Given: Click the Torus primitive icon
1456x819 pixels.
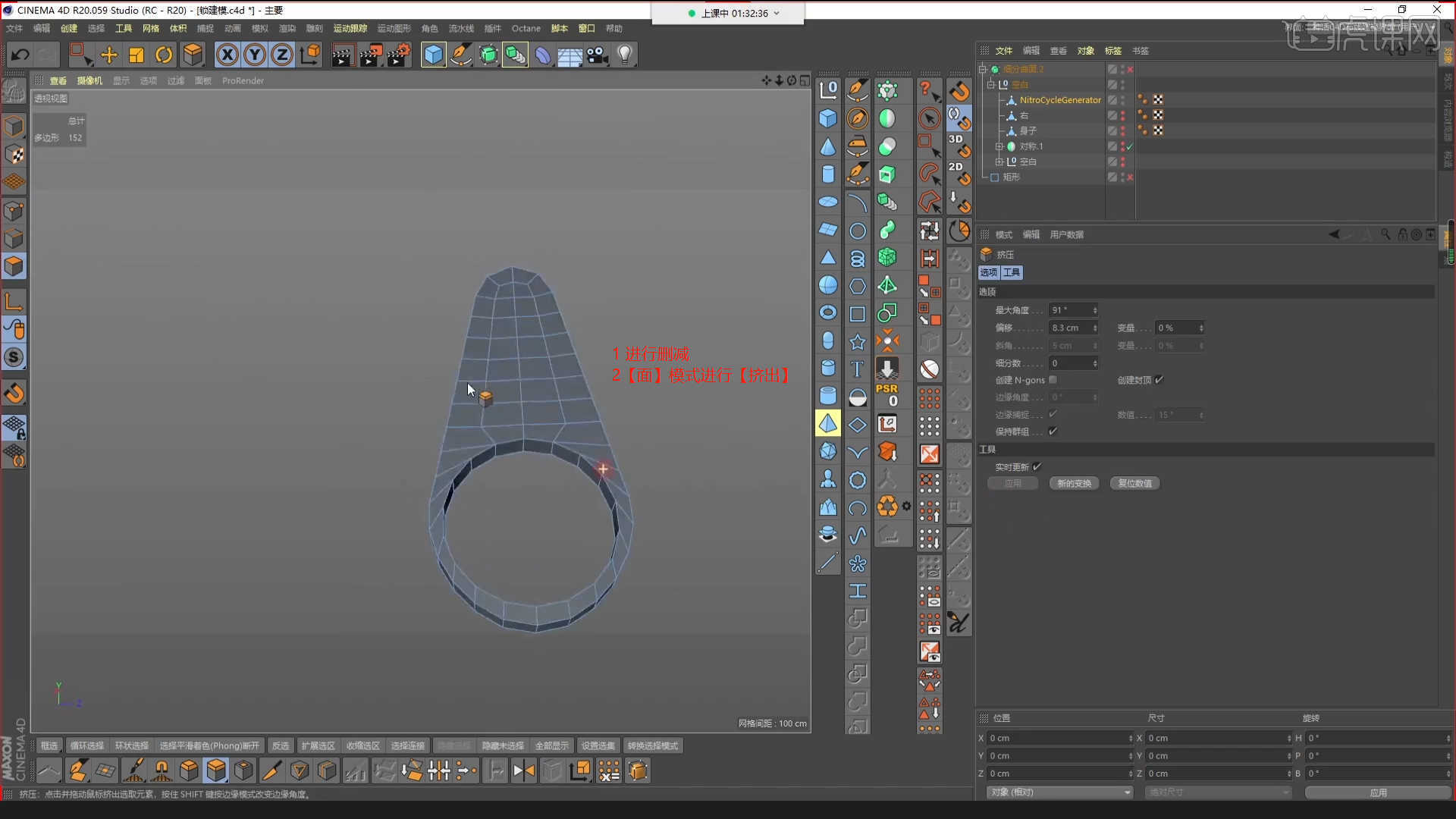Looking at the screenshot, I should pyautogui.click(x=828, y=312).
